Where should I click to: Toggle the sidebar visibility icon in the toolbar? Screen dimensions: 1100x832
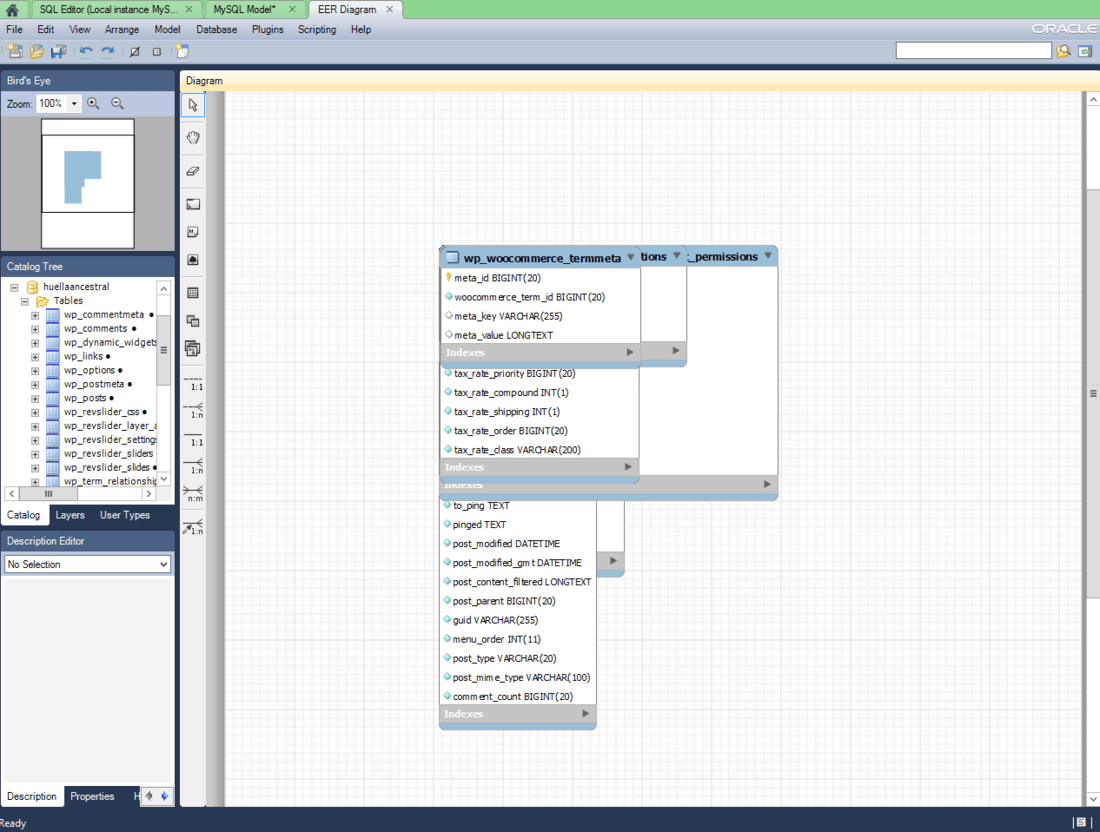[1085, 51]
